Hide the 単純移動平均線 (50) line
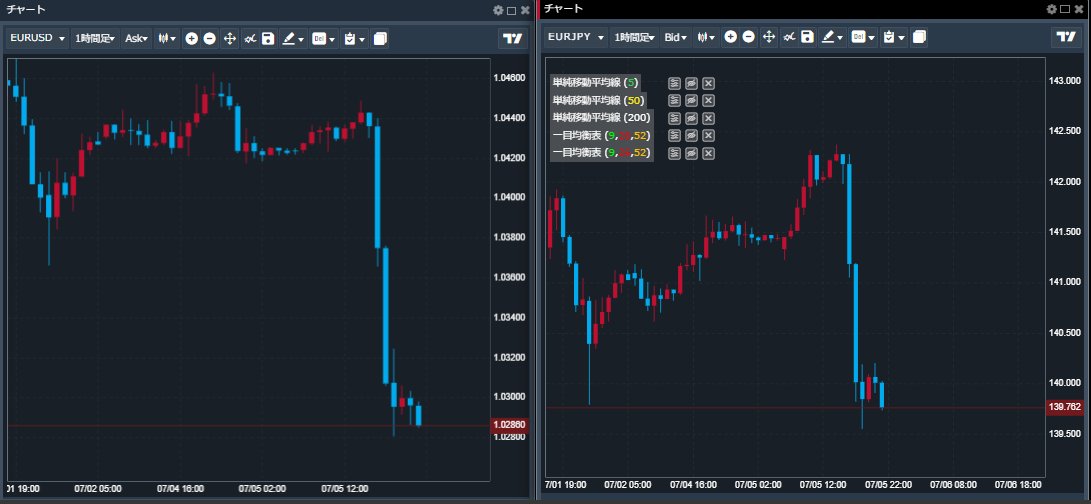 (x=691, y=100)
